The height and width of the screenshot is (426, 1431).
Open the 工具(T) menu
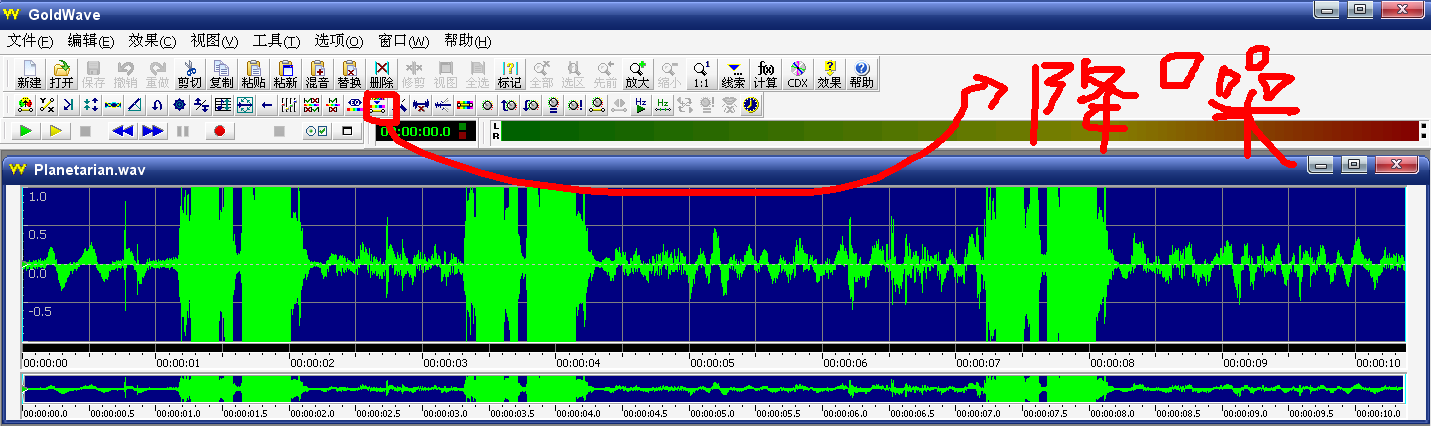pos(276,41)
